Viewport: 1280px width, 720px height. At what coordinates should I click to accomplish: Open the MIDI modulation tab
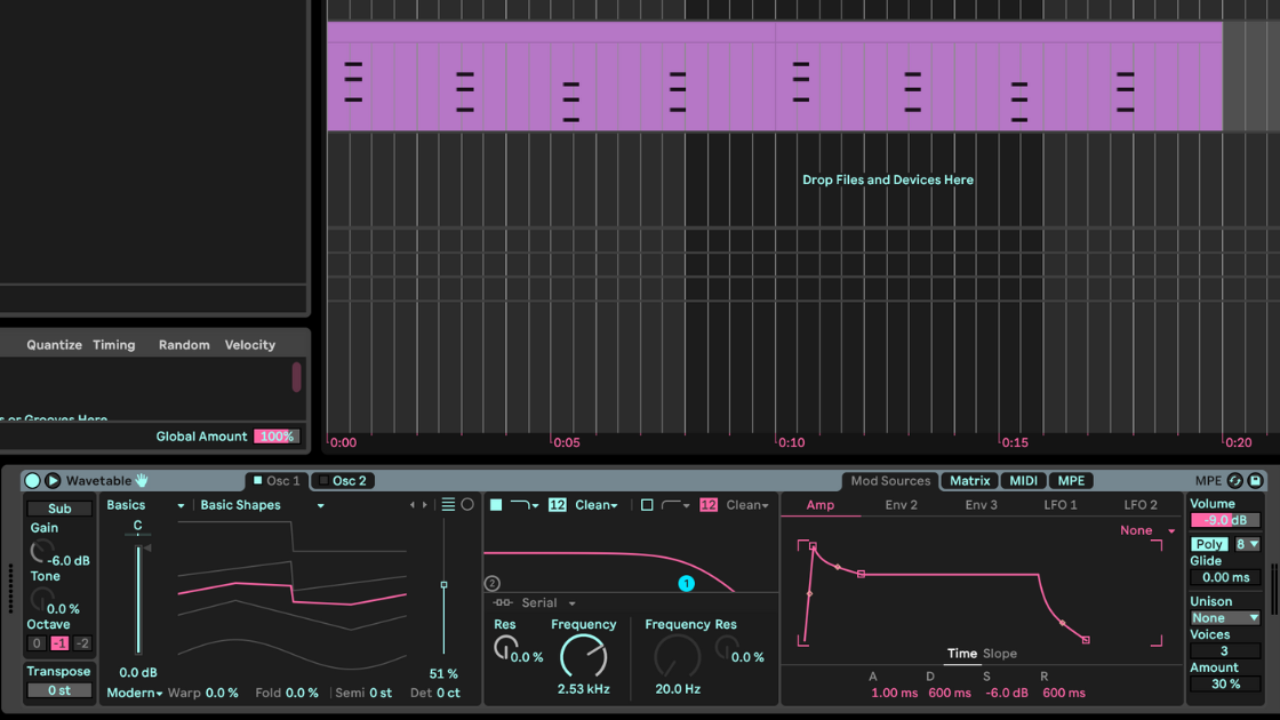(1023, 481)
